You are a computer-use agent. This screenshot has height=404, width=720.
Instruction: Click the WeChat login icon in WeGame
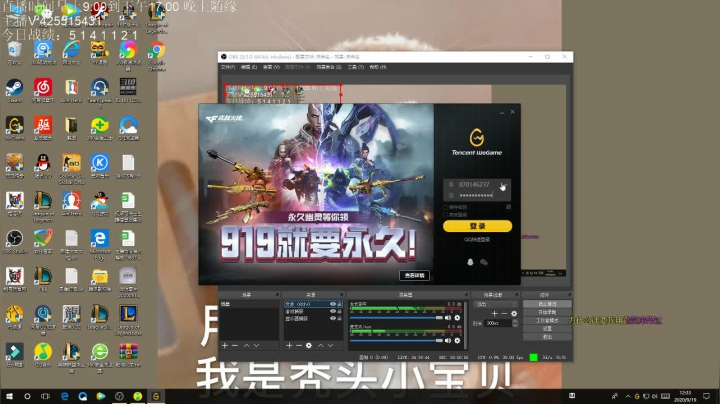click(484, 262)
